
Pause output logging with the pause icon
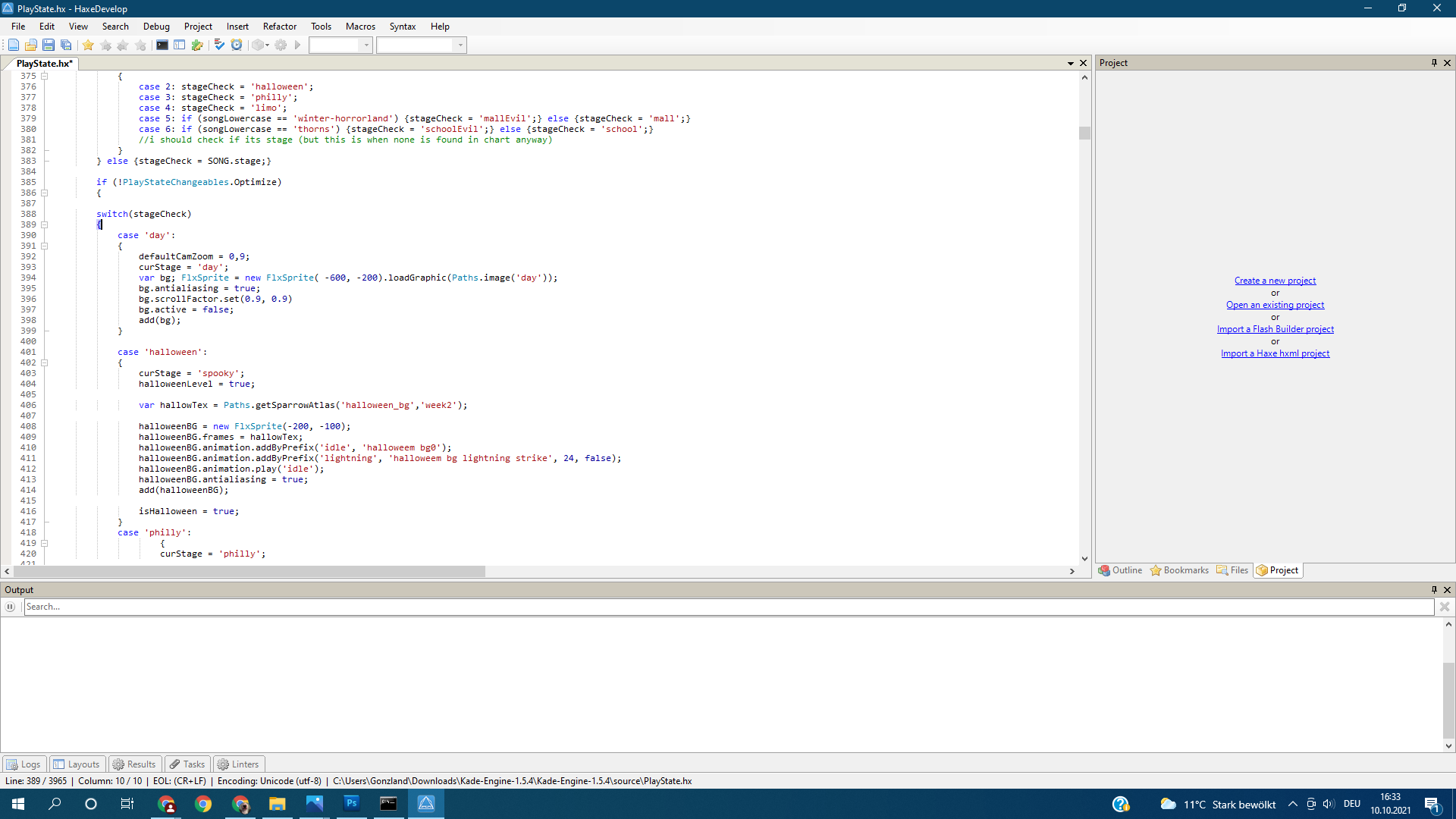(x=10, y=607)
